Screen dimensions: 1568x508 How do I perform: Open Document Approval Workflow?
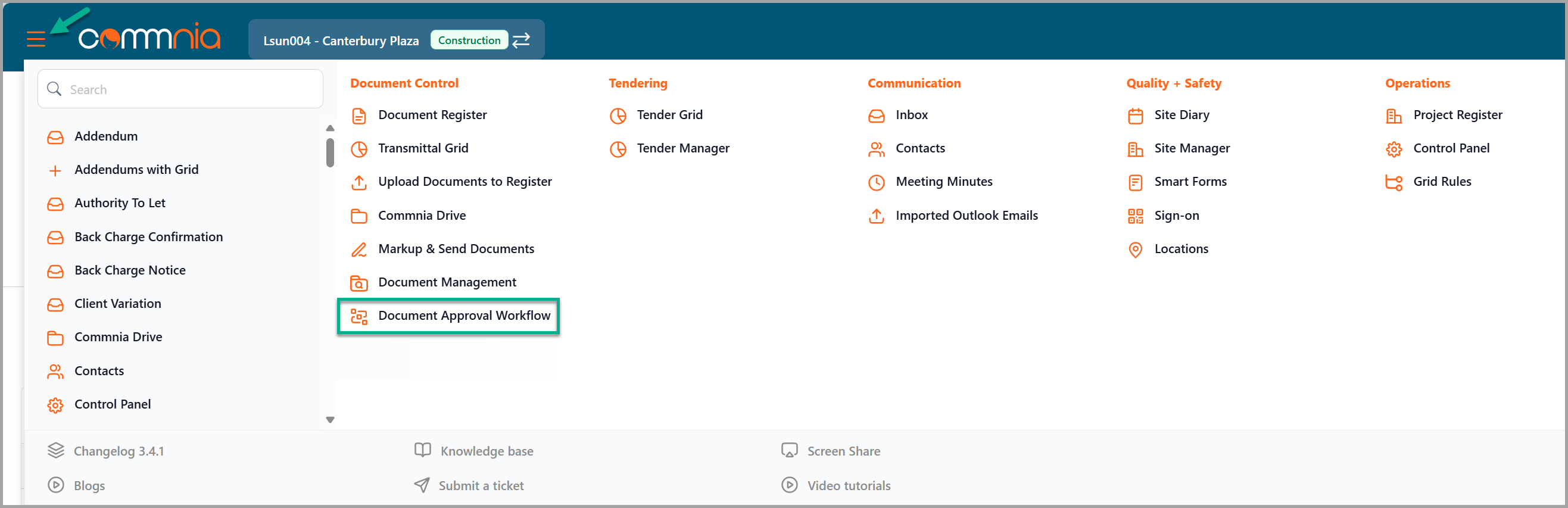(464, 316)
